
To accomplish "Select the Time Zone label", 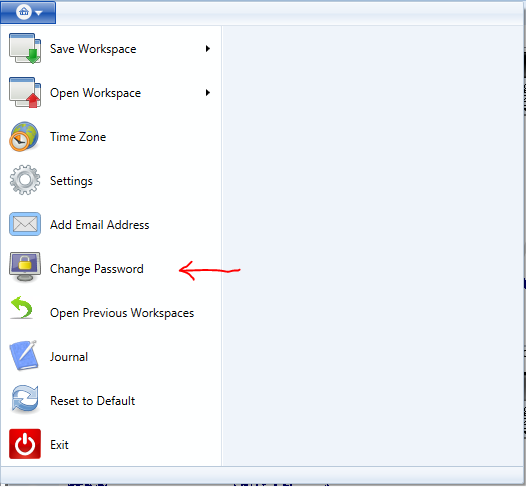I will coord(78,137).
